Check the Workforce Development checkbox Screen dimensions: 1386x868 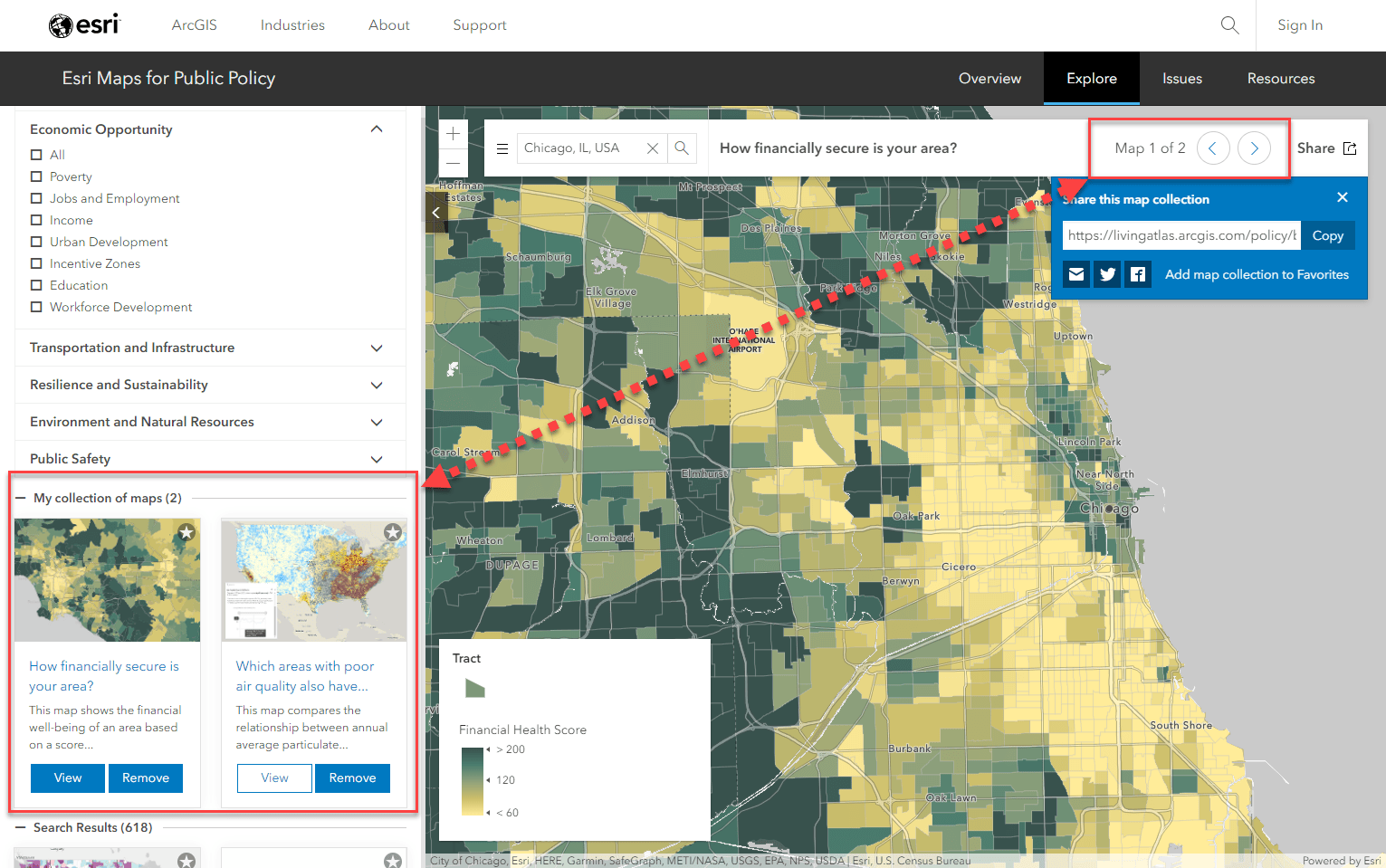[36, 307]
